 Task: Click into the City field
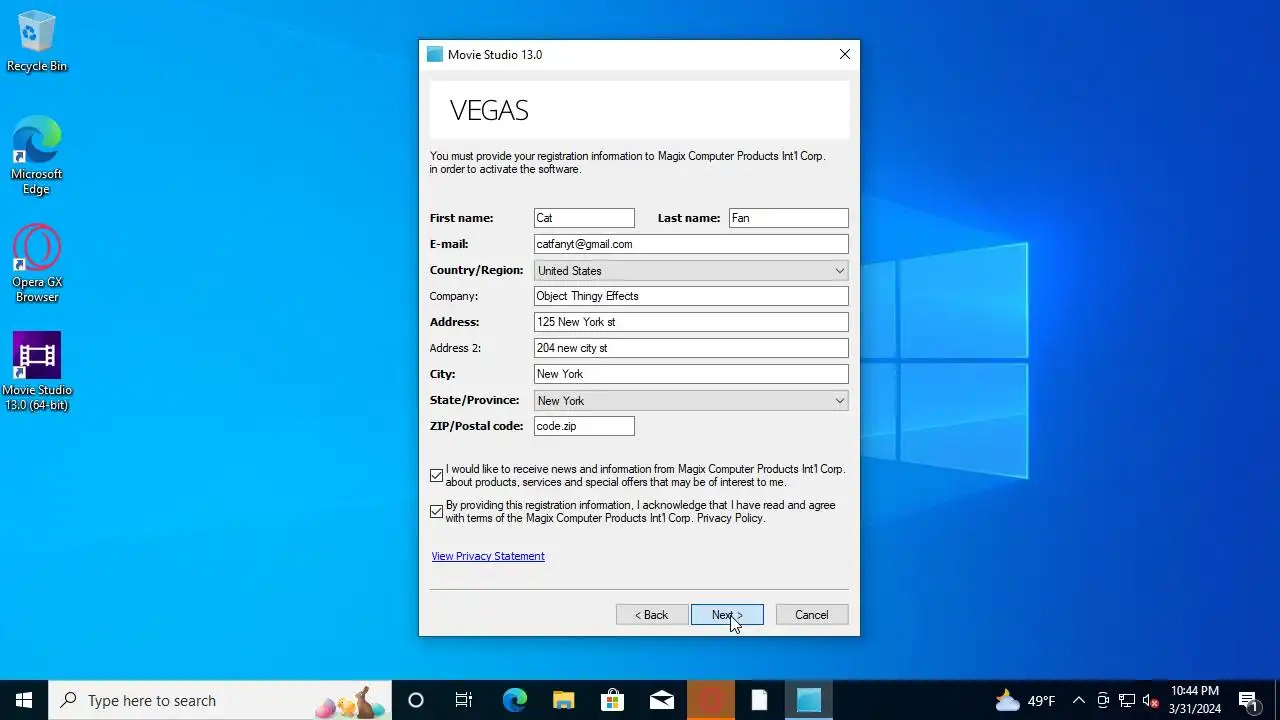pyautogui.click(x=691, y=374)
